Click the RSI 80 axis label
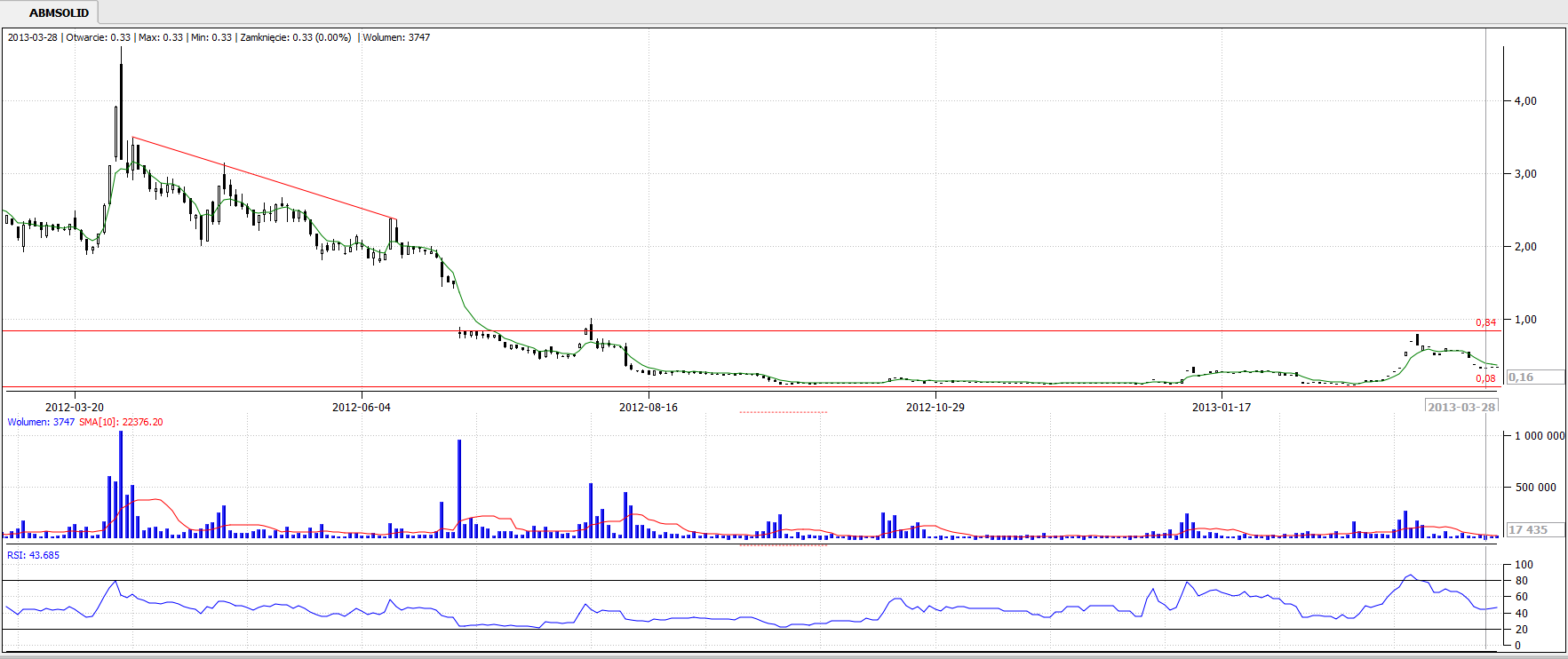This screenshot has height=659, width=1568. [x=1522, y=581]
